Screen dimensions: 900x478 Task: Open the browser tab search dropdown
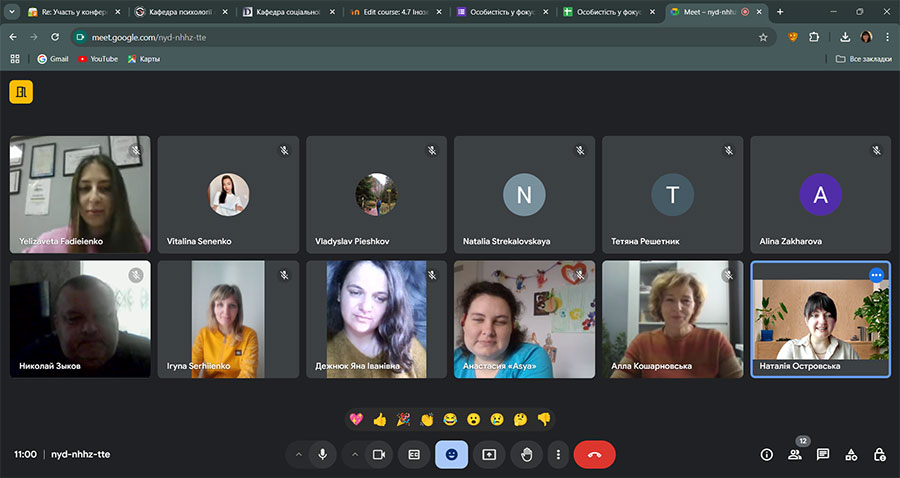pyautogui.click(x=11, y=11)
